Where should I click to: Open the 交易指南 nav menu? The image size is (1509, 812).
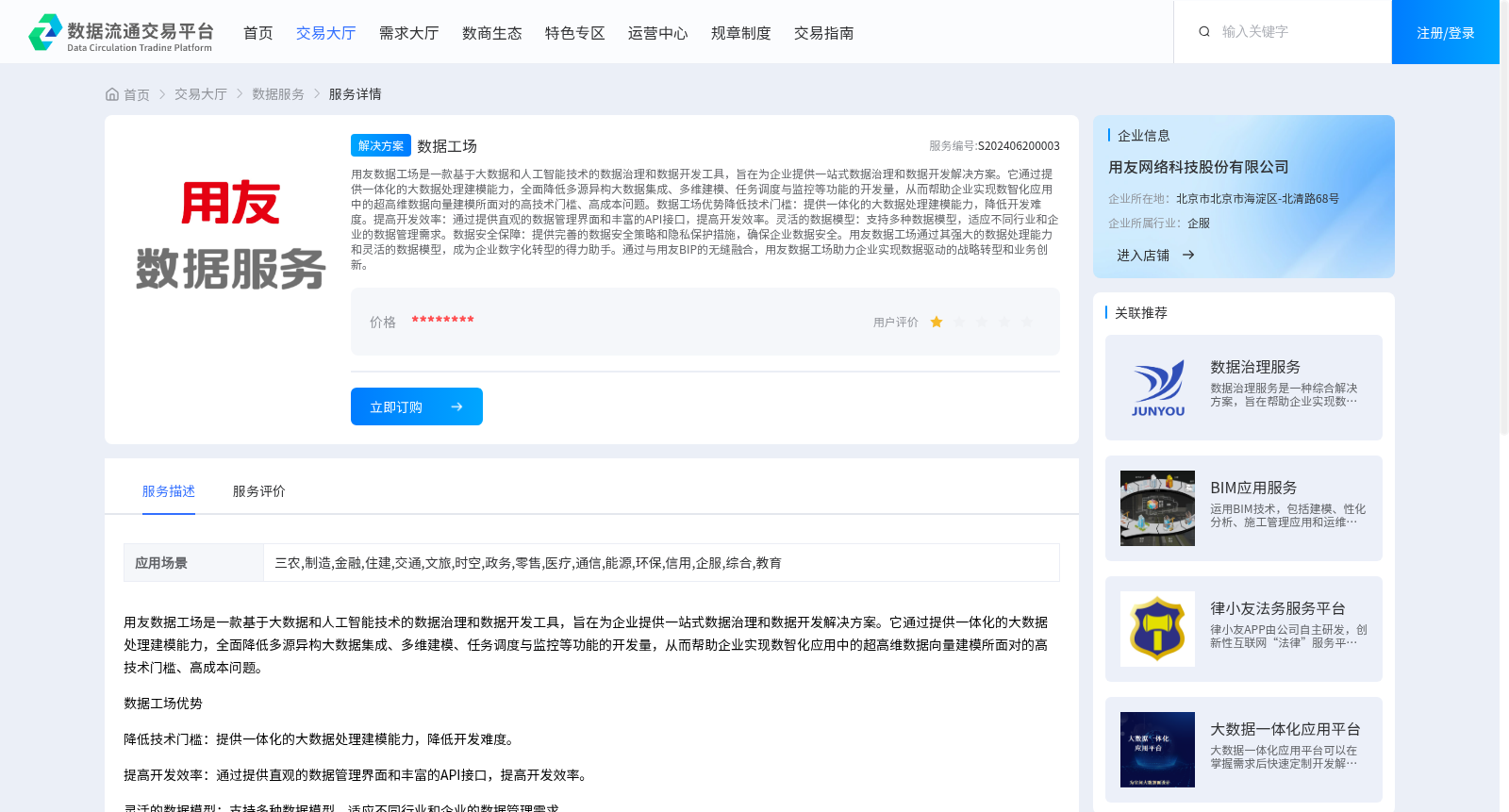824,33
